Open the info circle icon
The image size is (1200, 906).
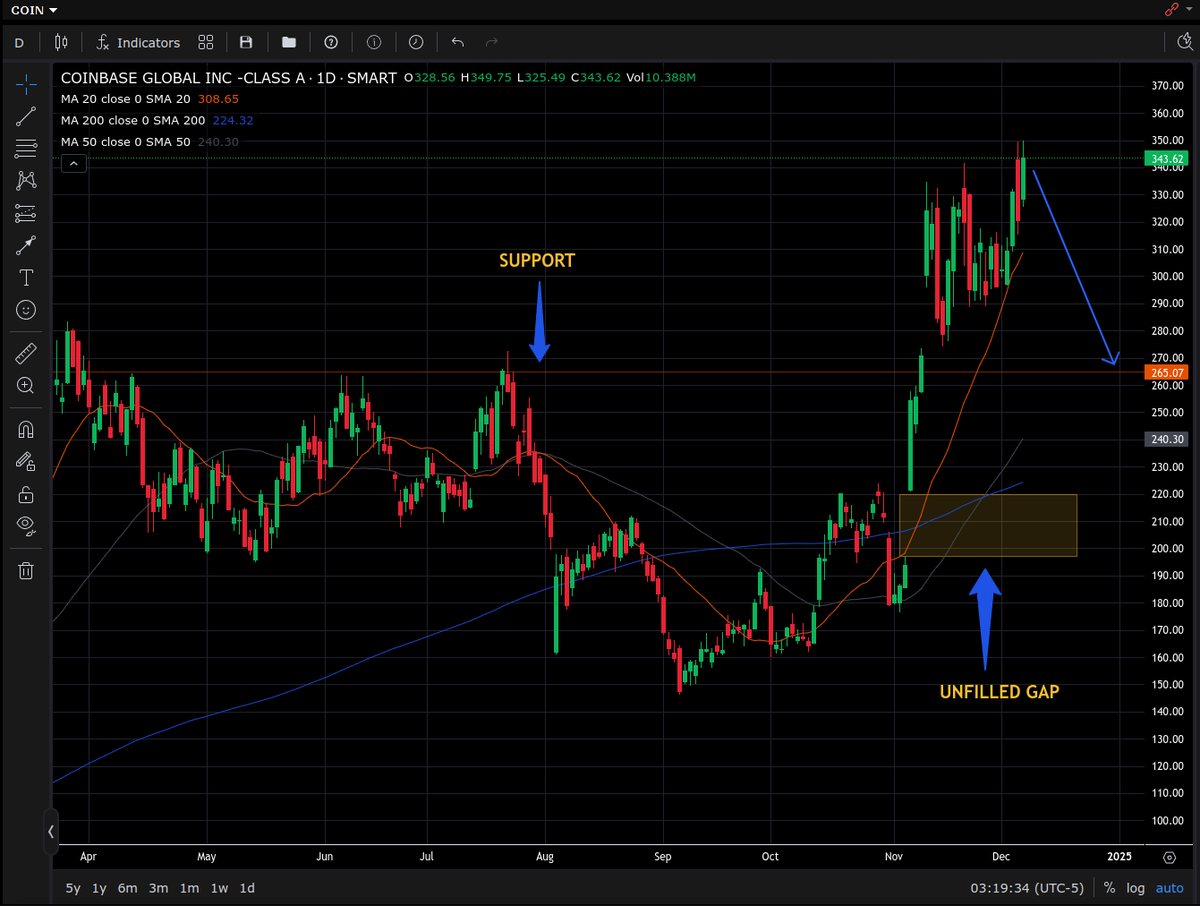(374, 42)
